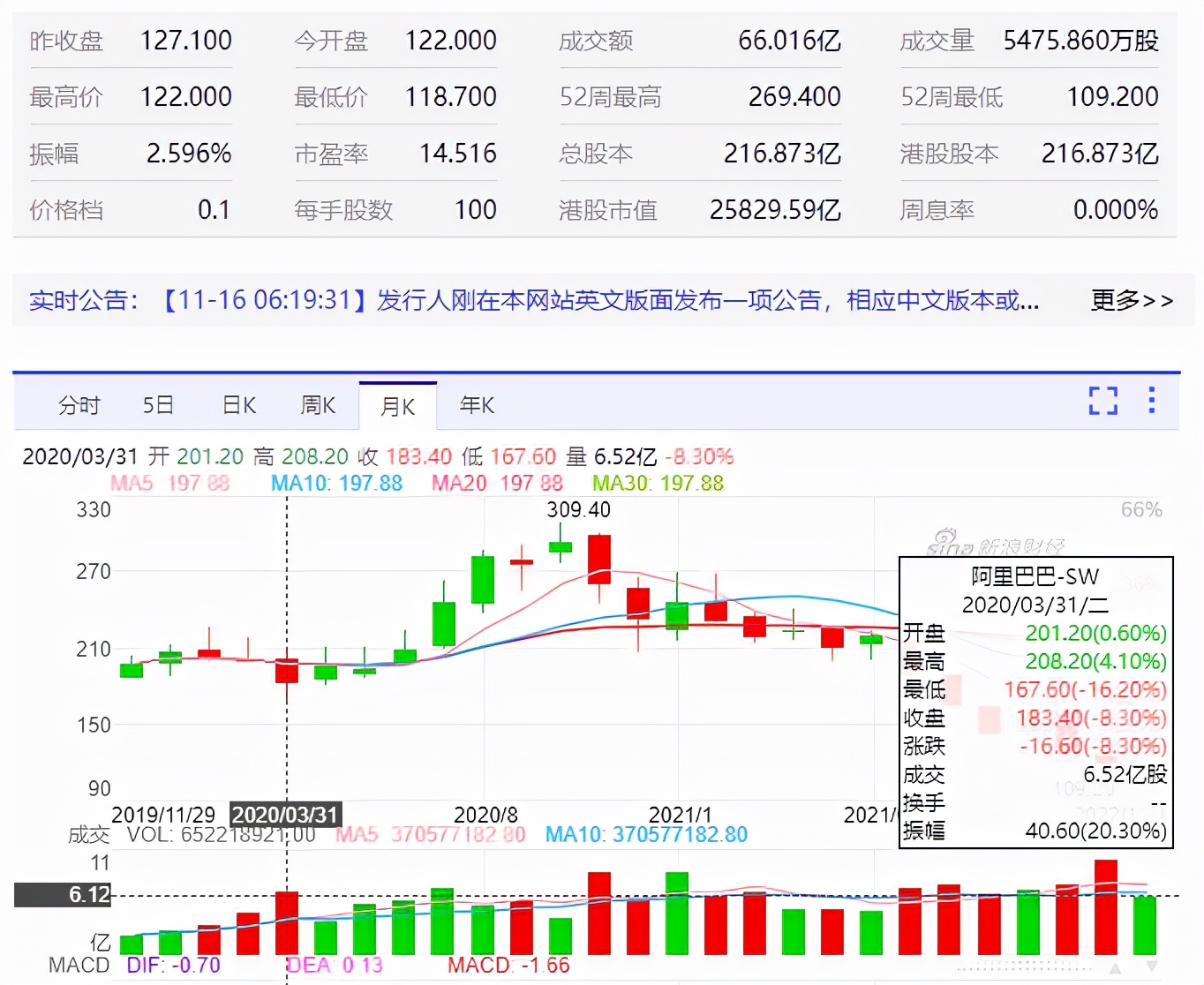Click the MA20 197.88 indicator label

click(497, 483)
